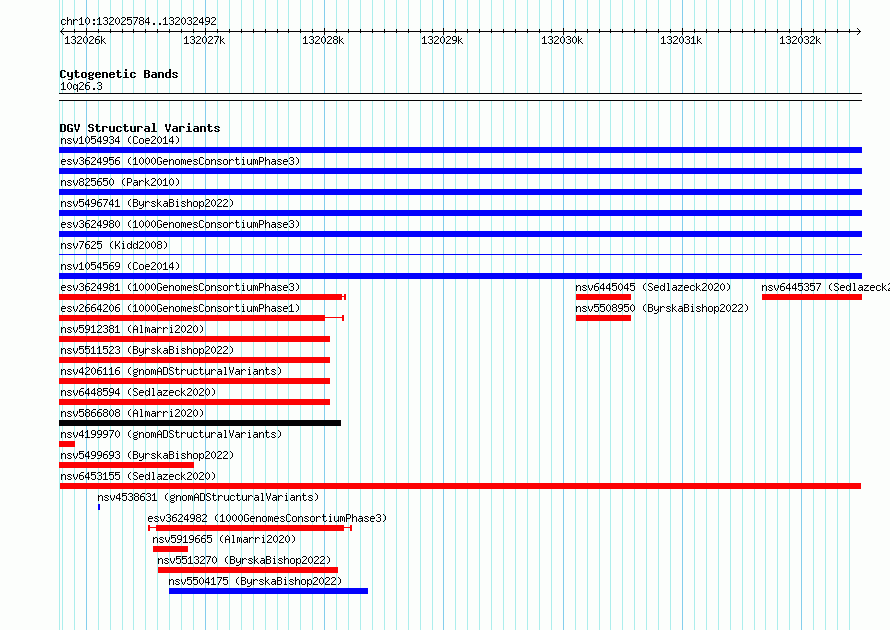Click the red bar under nsv6445357
This screenshot has height=630, width=890.
click(812, 297)
